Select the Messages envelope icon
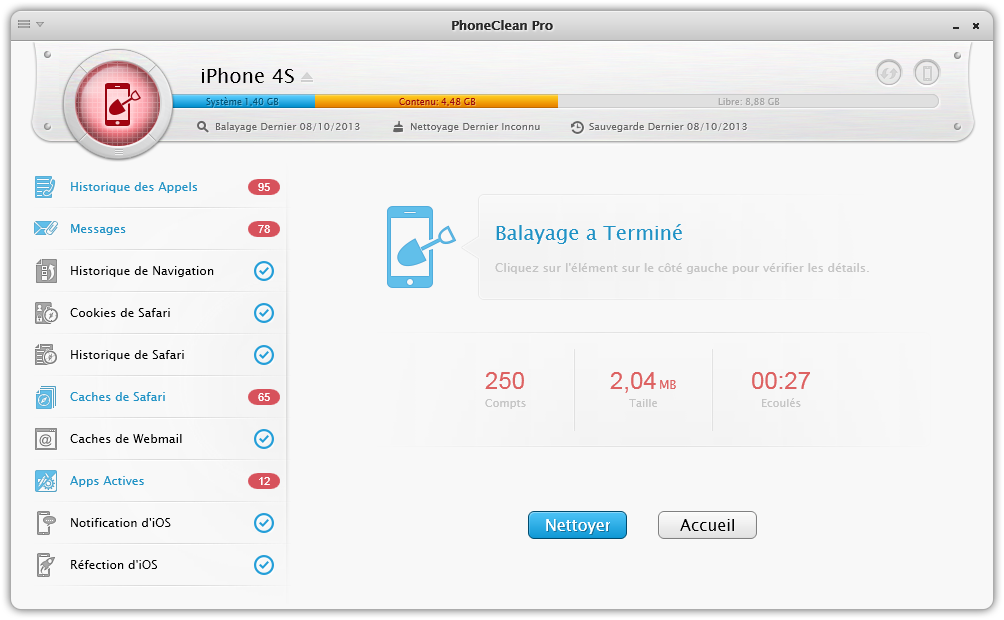This screenshot has height=620, width=1004. pyautogui.click(x=45, y=229)
